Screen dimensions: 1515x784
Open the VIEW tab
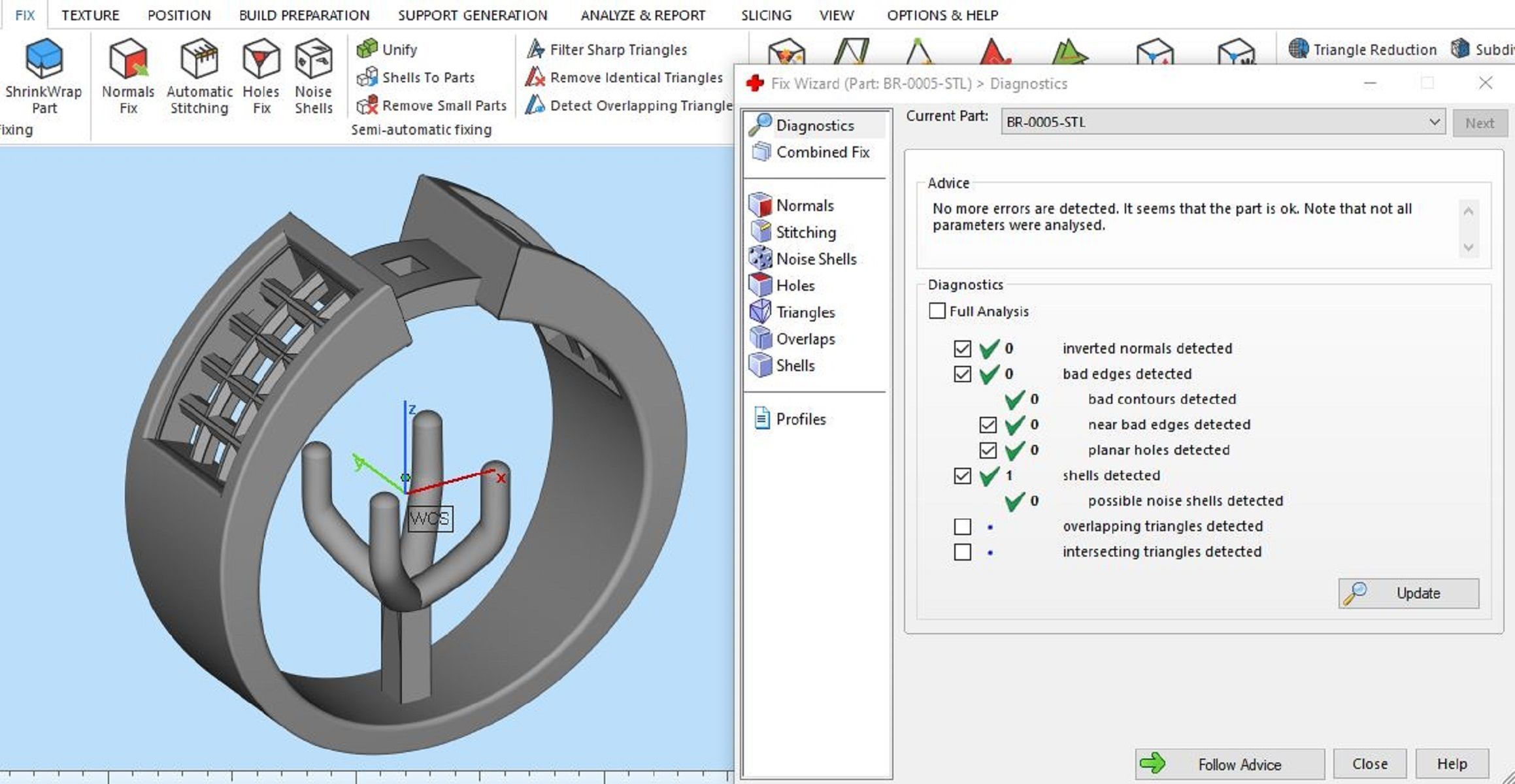click(837, 15)
